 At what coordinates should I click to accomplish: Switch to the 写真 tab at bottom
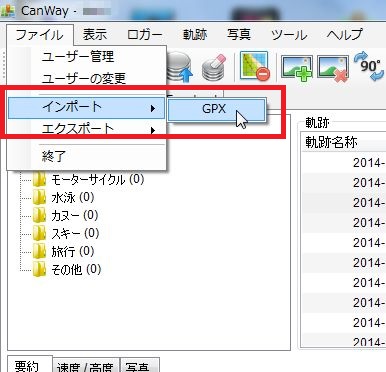tap(139, 365)
